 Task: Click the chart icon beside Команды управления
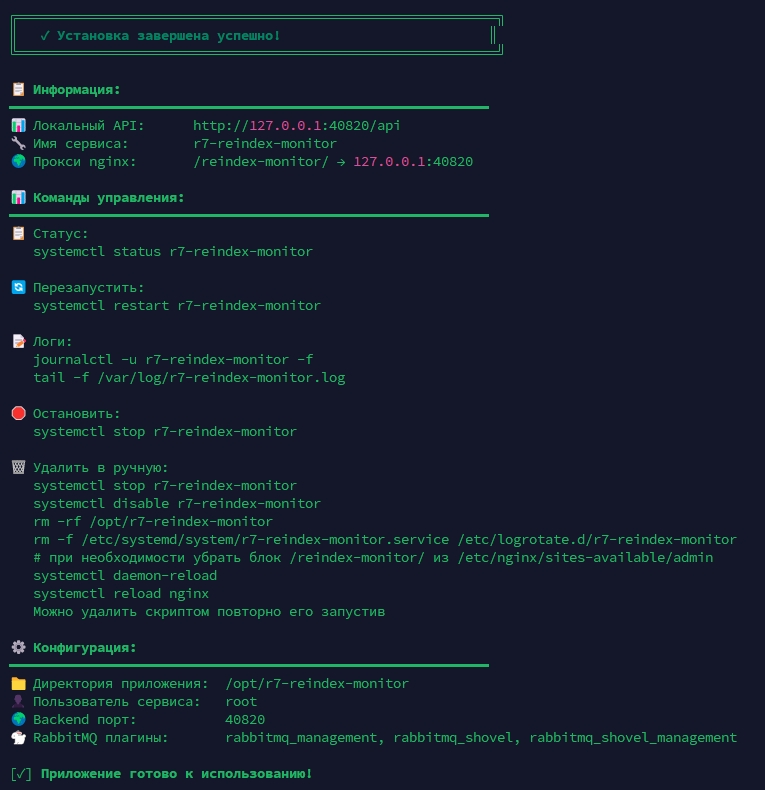[17, 197]
